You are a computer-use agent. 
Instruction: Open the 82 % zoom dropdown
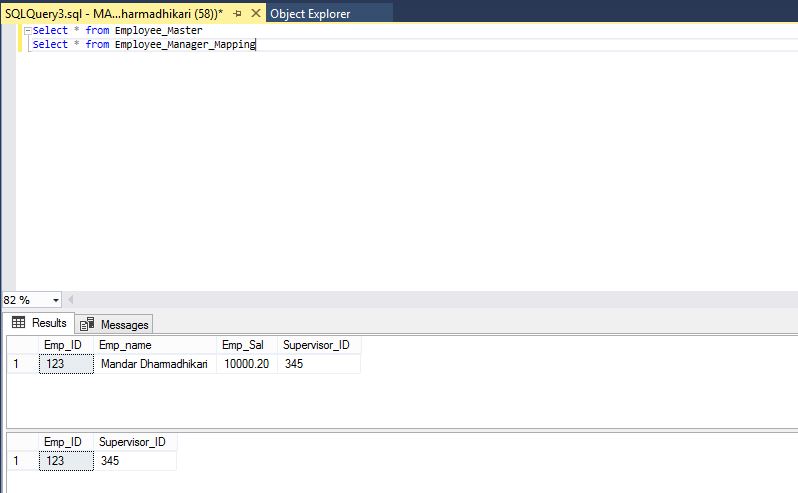pyautogui.click(x=55, y=300)
